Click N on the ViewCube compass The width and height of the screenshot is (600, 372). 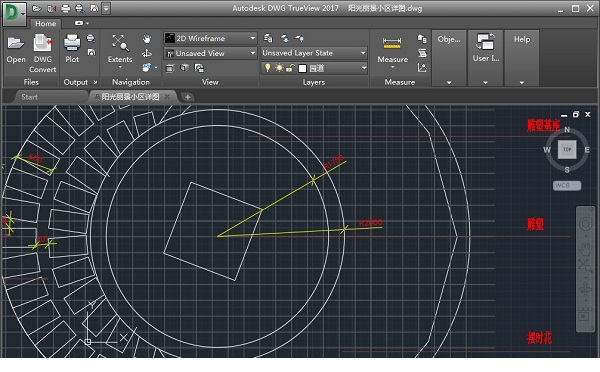click(567, 130)
